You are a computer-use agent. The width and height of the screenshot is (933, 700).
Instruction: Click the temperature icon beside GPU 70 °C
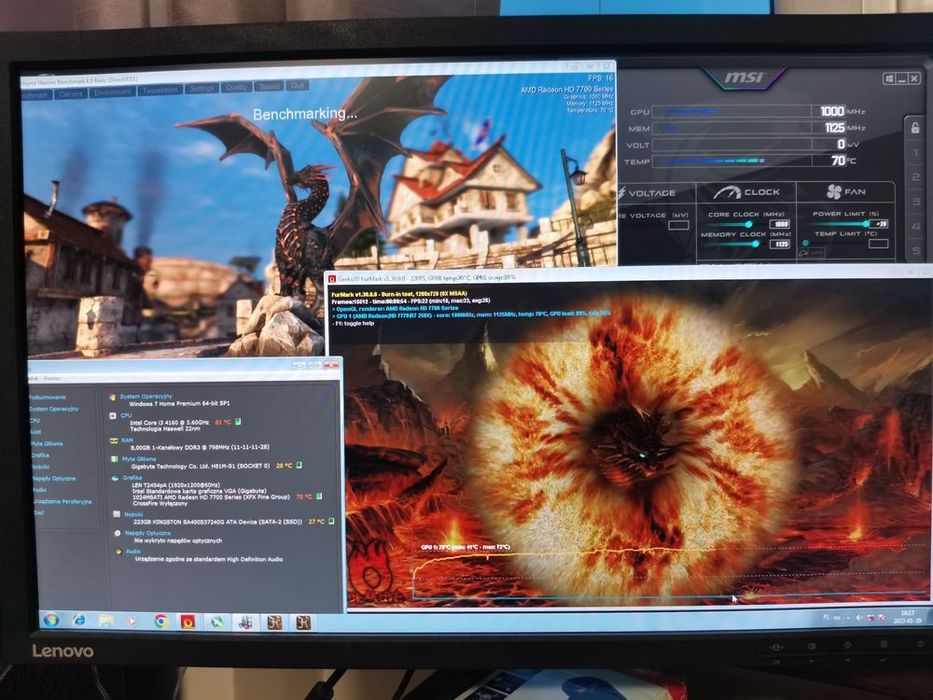click(x=319, y=496)
